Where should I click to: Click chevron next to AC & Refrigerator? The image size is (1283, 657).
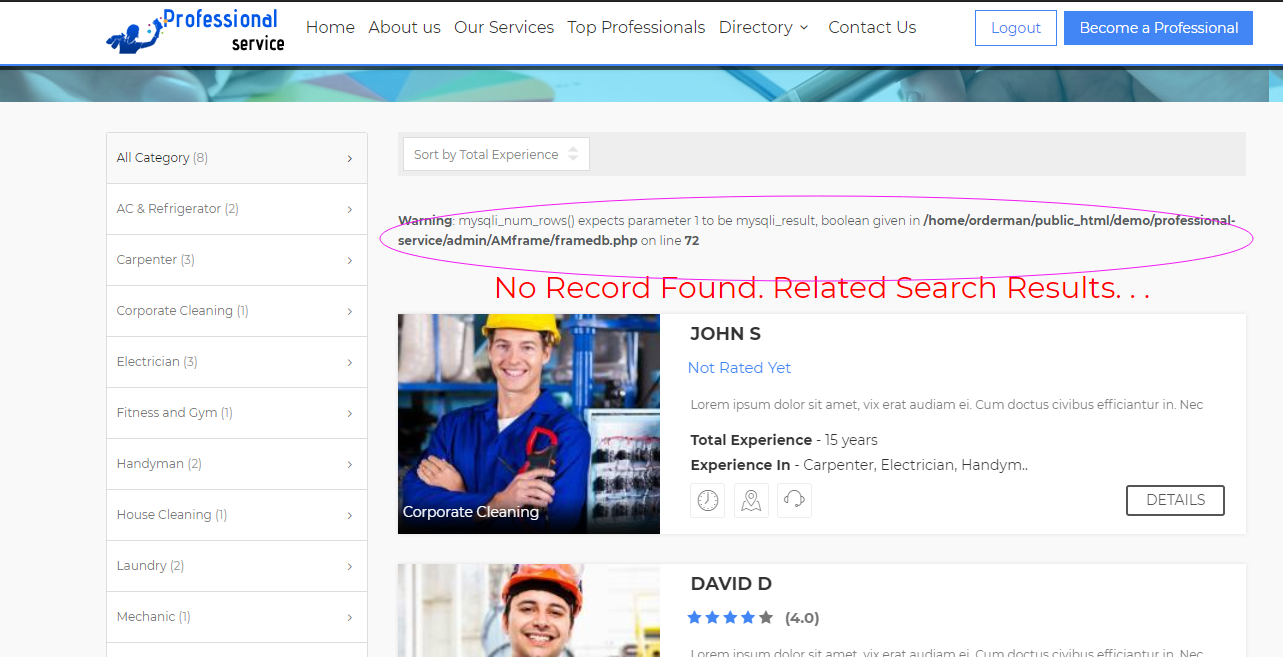click(349, 210)
